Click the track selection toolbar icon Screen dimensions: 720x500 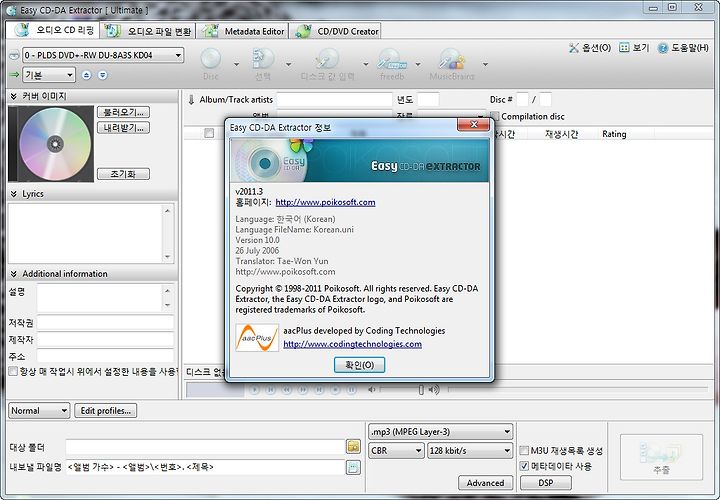pyautogui.click(x=263, y=59)
